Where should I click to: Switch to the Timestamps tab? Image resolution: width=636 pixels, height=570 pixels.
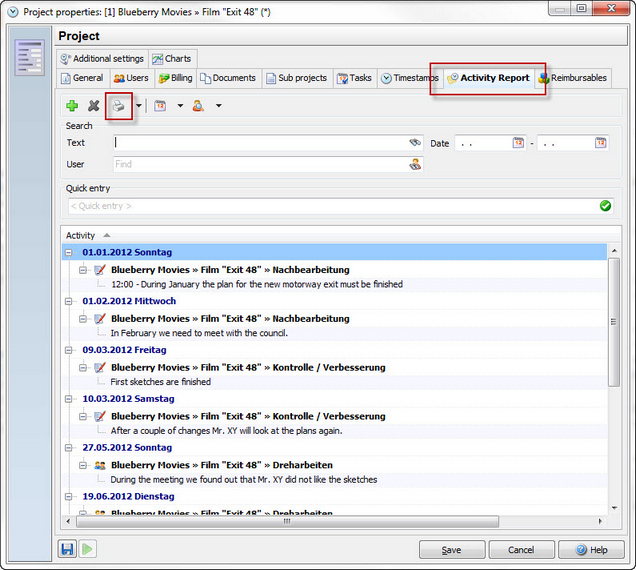[410, 78]
